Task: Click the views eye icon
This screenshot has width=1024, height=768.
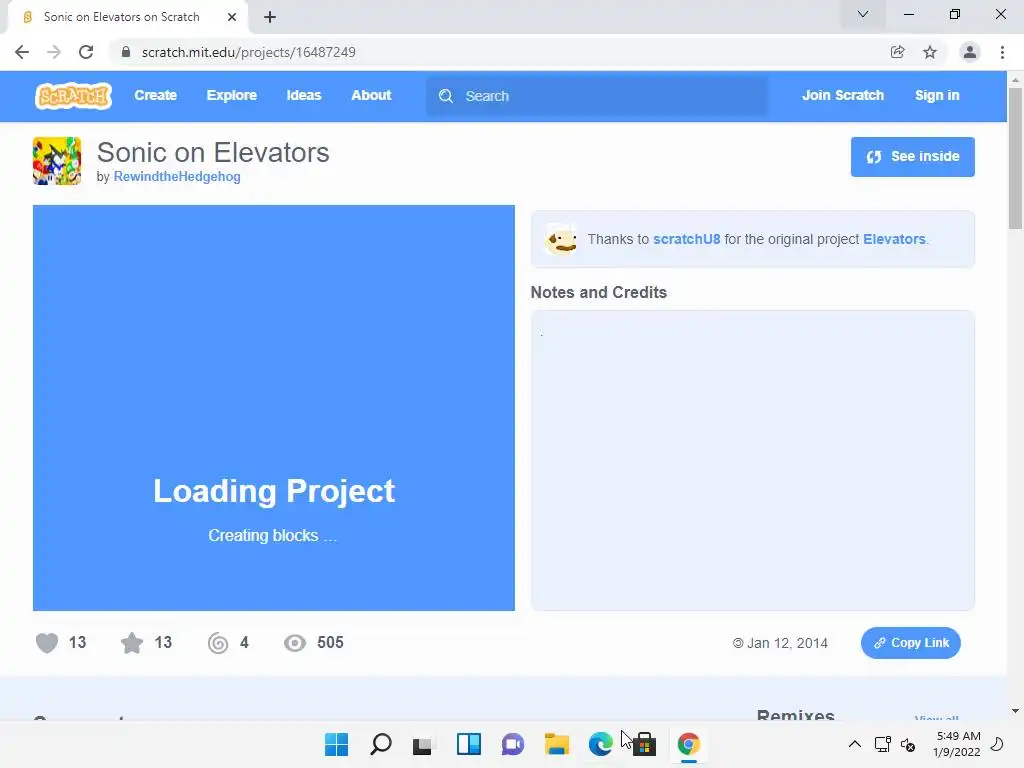Action: (295, 643)
